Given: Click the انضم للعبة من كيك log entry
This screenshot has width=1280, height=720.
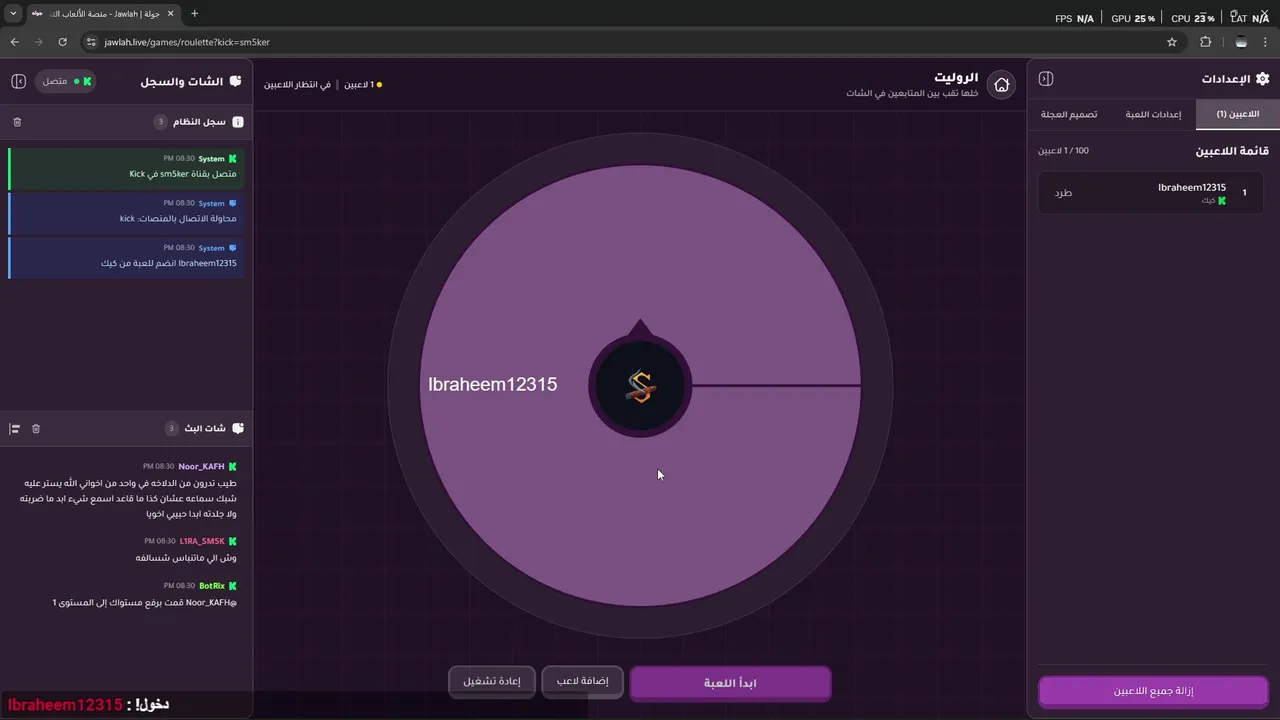Looking at the screenshot, I should tap(126, 257).
